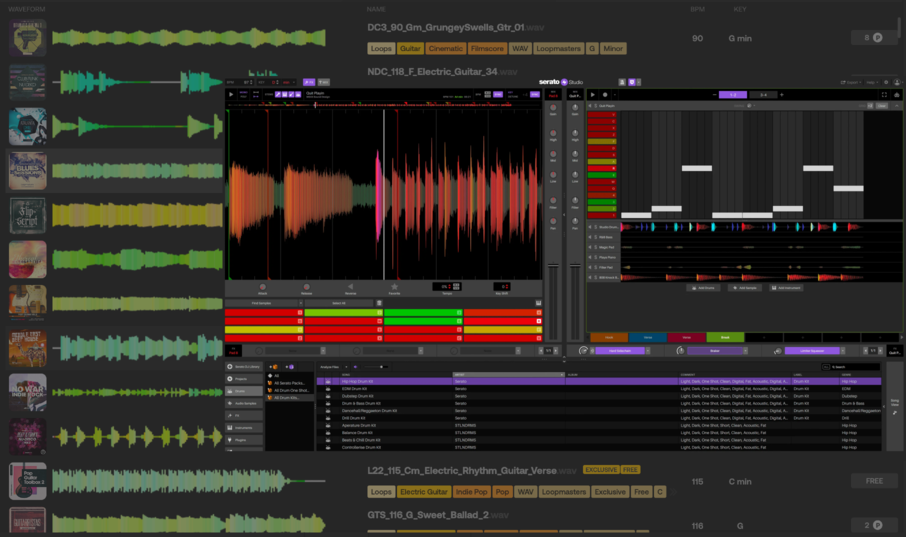Image resolution: width=906 pixels, height=537 pixels.
Task: Open the user account icon
Action: coord(895,82)
